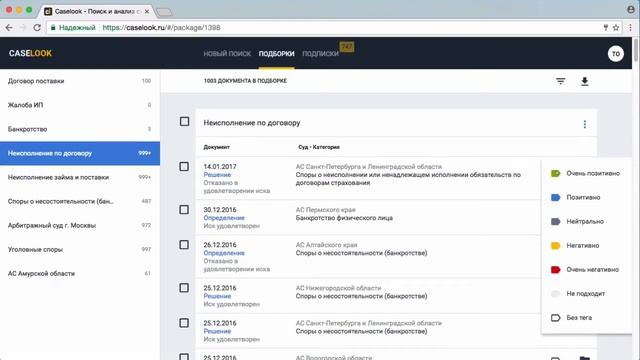Select Не подходит tag option
Image resolution: width=640 pixels, height=360 pixels.
point(587,294)
